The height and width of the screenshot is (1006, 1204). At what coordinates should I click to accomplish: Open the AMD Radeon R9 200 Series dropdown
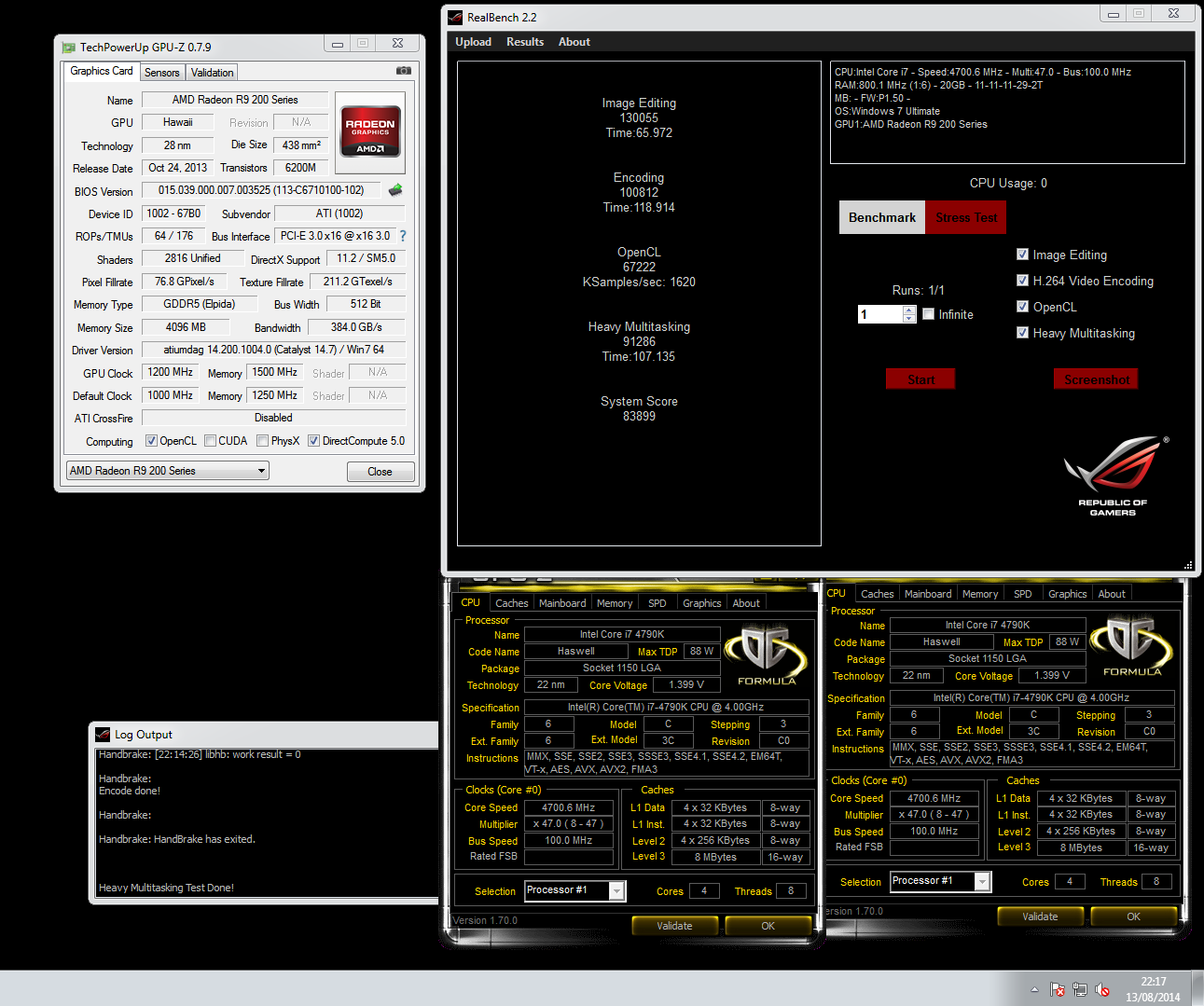pyautogui.click(x=168, y=471)
